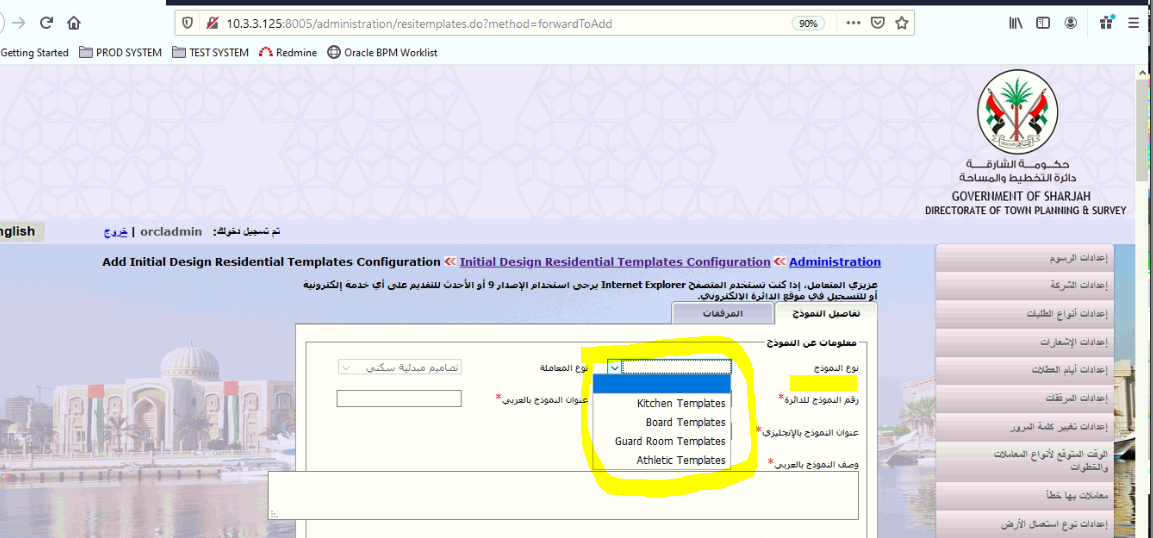Screen dimensions: 1153x538
Task: Open the PROD SYSTEM bookmark folder
Action: [x=121, y=52]
